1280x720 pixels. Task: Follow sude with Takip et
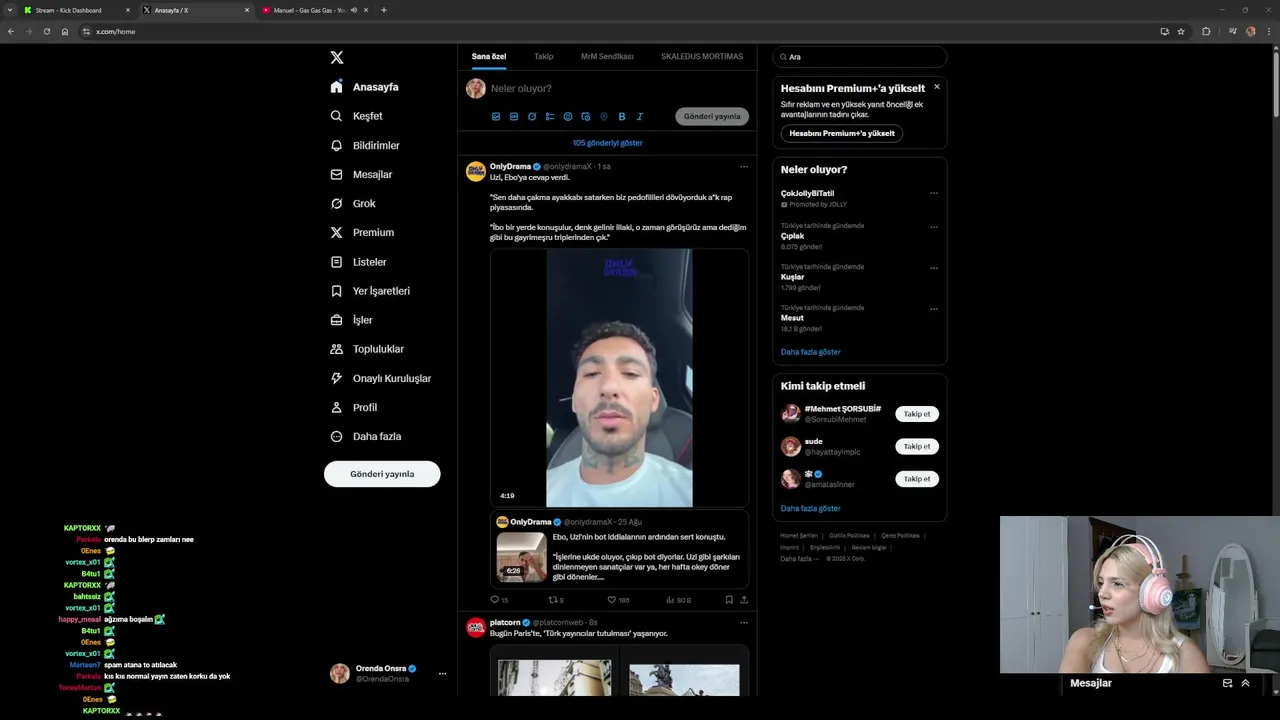click(x=917, y=447)
